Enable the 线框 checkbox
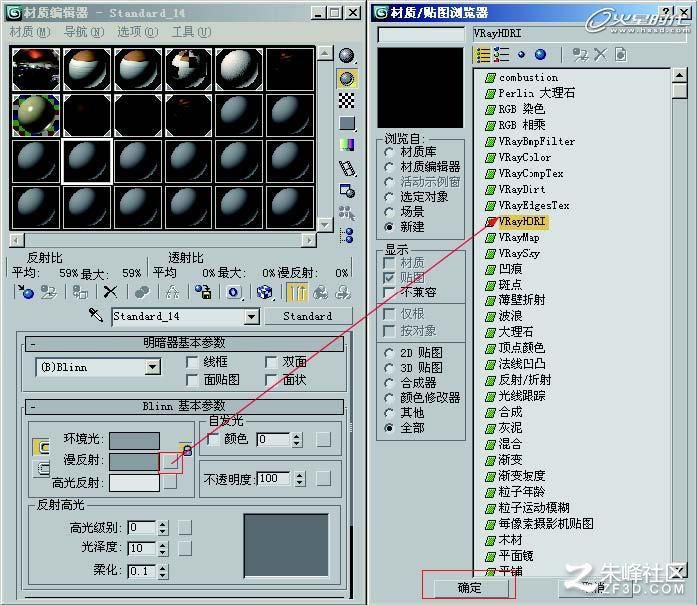Screen dimensions: 697x605 tap(192, 362)
